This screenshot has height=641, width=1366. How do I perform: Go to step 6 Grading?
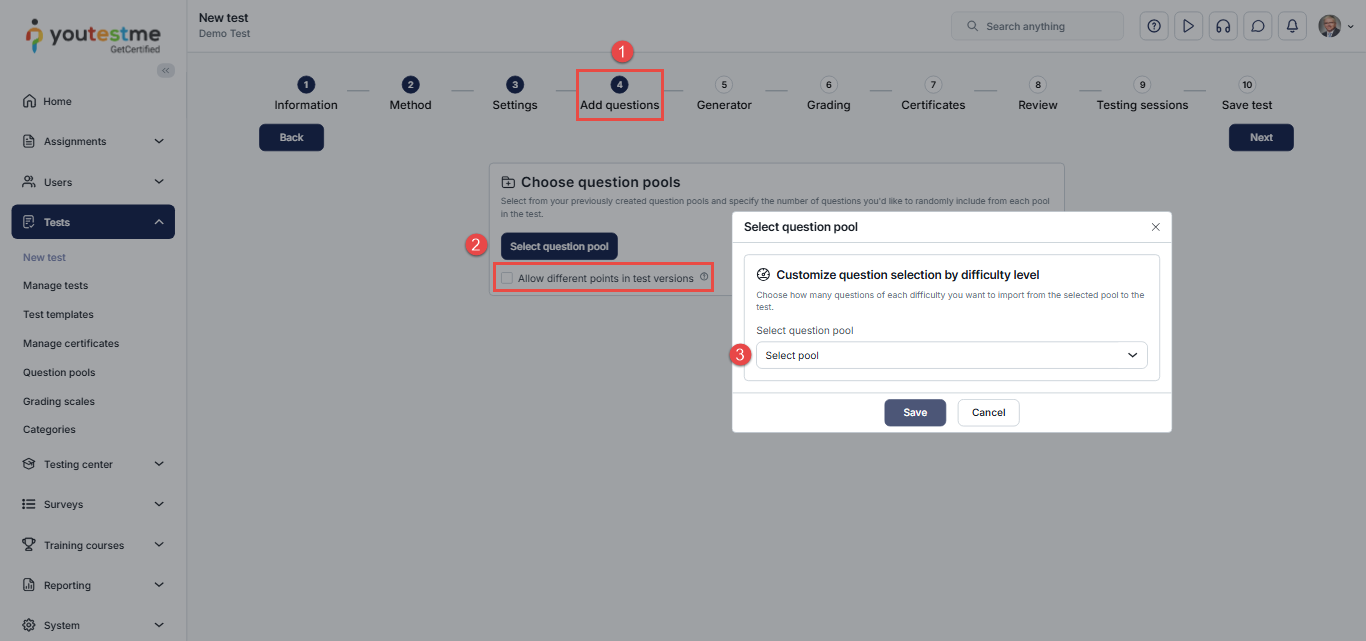829,94
